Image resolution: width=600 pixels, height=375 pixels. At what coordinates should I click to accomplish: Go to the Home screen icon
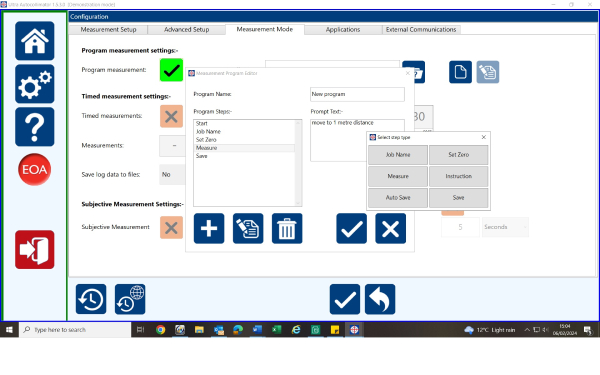point(34,41)
